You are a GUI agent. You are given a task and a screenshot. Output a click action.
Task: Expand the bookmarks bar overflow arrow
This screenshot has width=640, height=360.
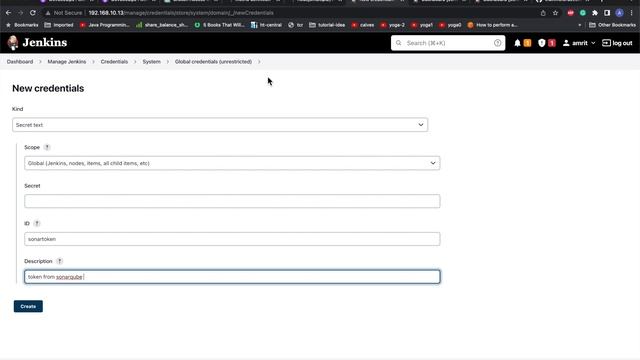coord(580,25)
